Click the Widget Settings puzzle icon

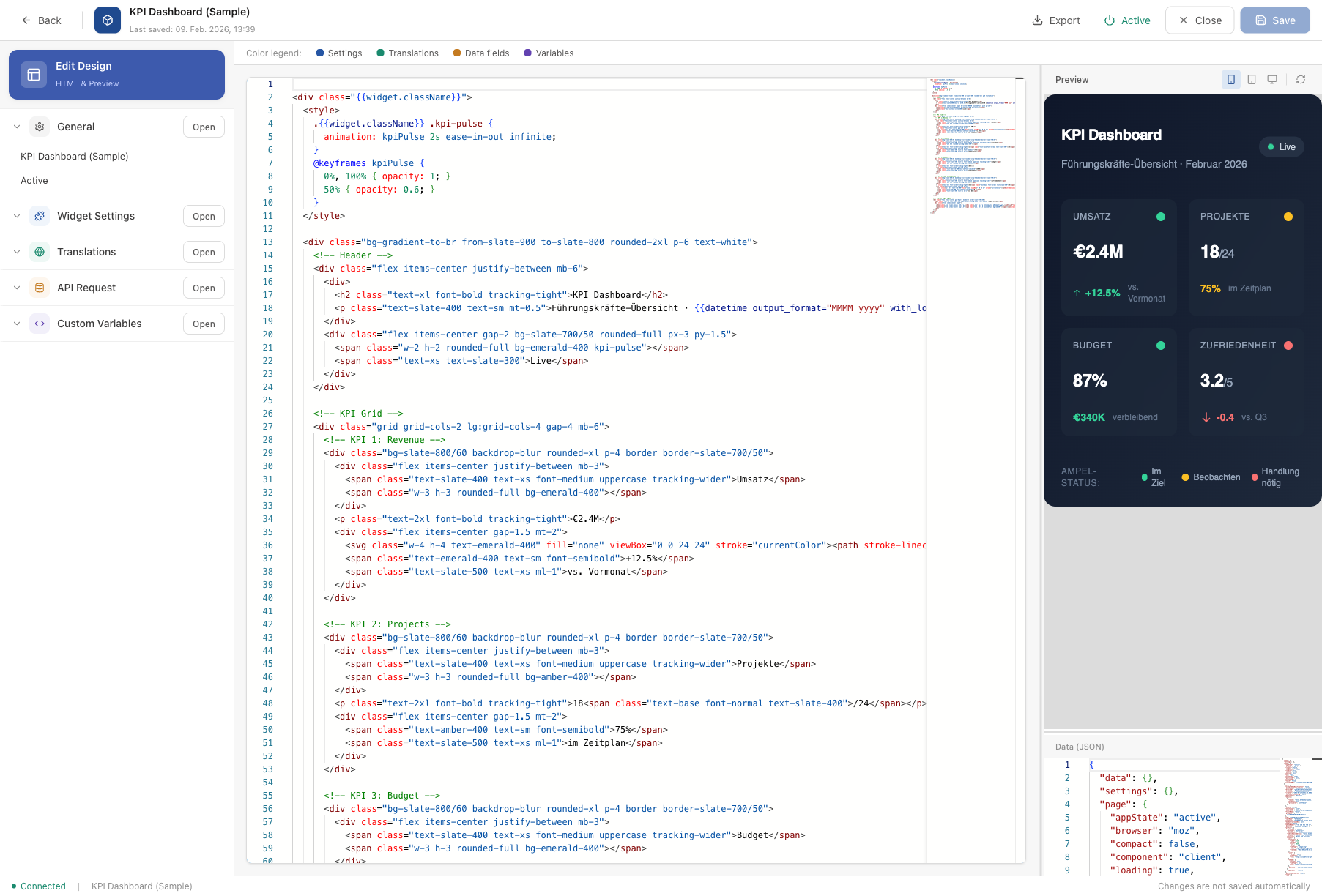pos(39,216)
